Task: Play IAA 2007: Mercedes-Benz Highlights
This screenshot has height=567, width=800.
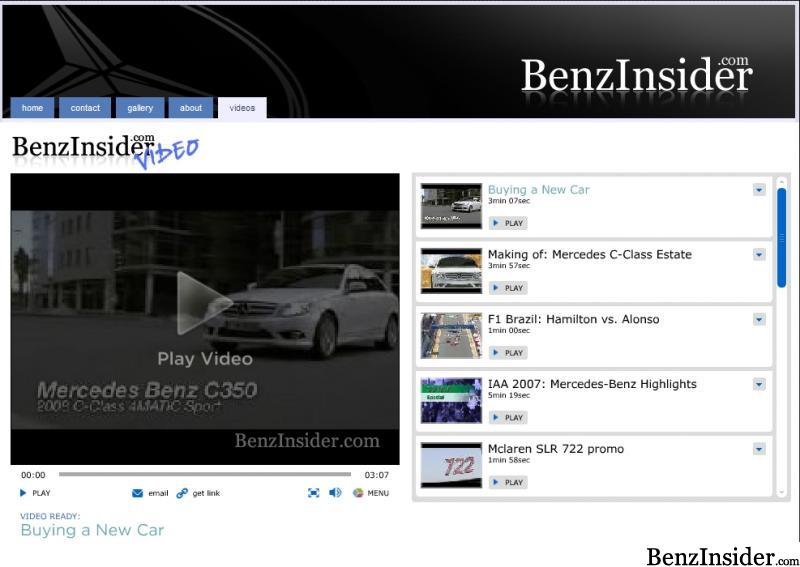Action: (x=508, y=417)
